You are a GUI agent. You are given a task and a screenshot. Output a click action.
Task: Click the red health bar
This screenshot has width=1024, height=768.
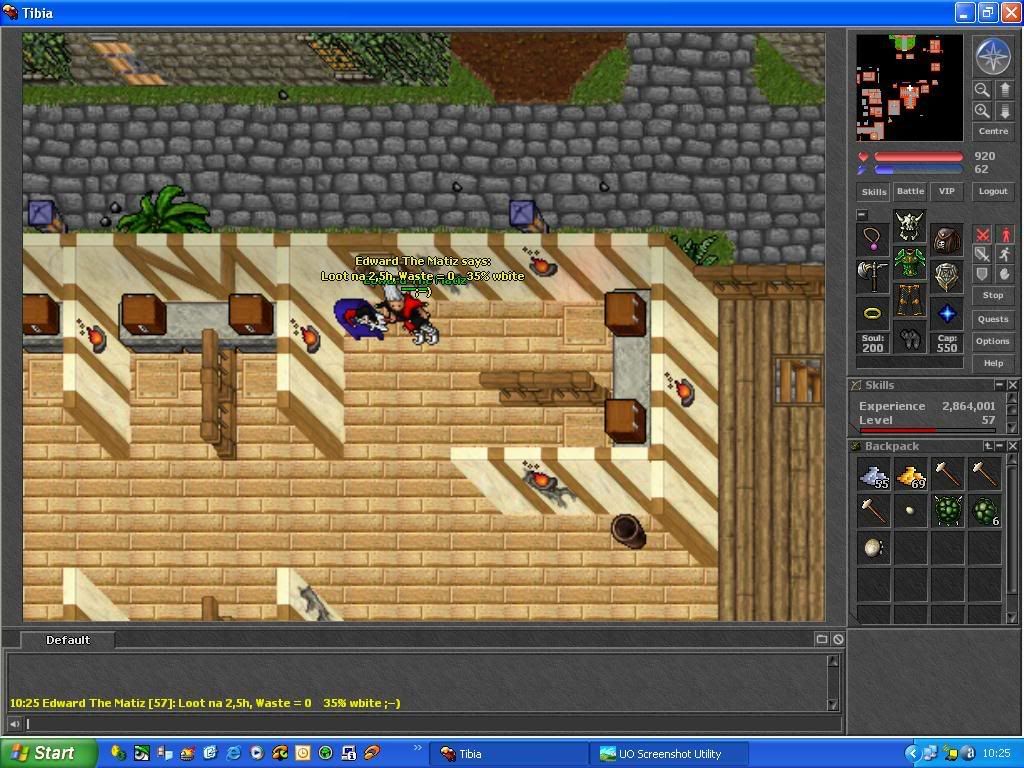tap(918, 157)
